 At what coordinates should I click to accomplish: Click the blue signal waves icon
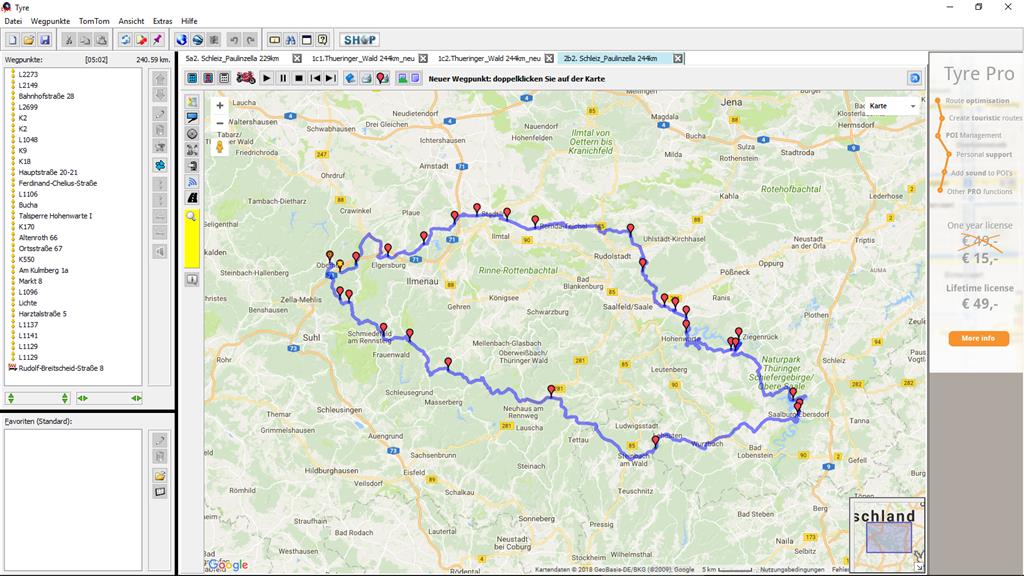(192, 182)
